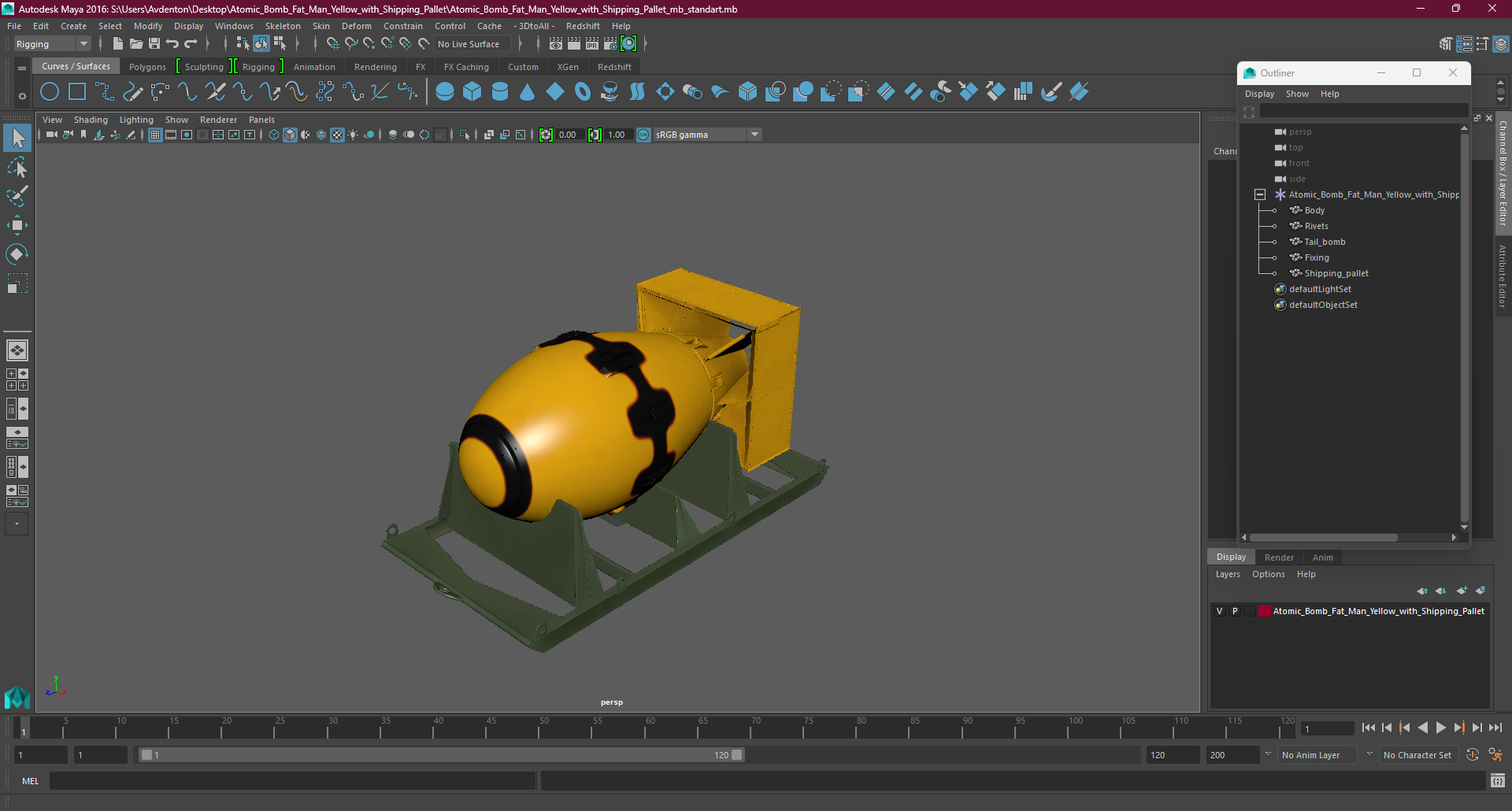The image size is (1512, 811).
Task: Switch to XGen shelf tab
Action: tap(568, 67)
